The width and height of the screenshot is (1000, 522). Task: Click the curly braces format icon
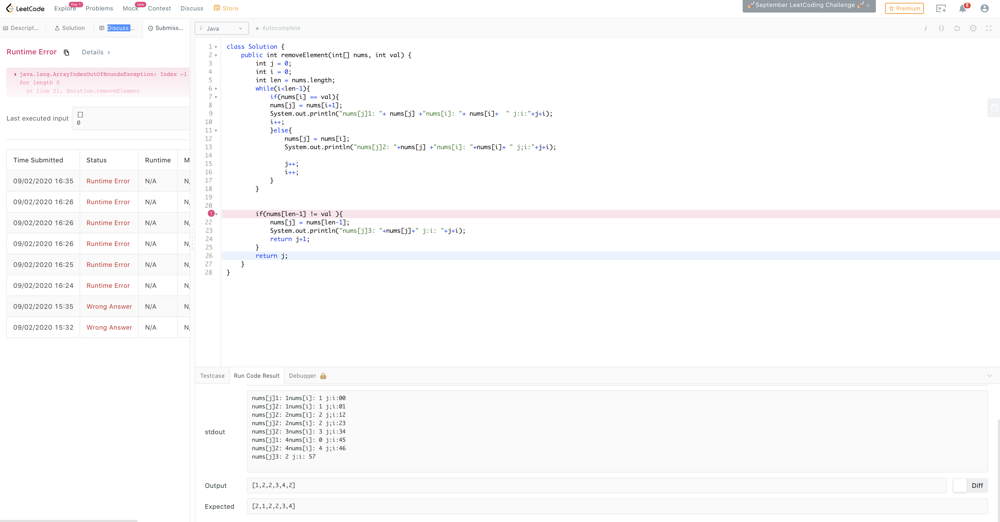(x=941, y=28)
